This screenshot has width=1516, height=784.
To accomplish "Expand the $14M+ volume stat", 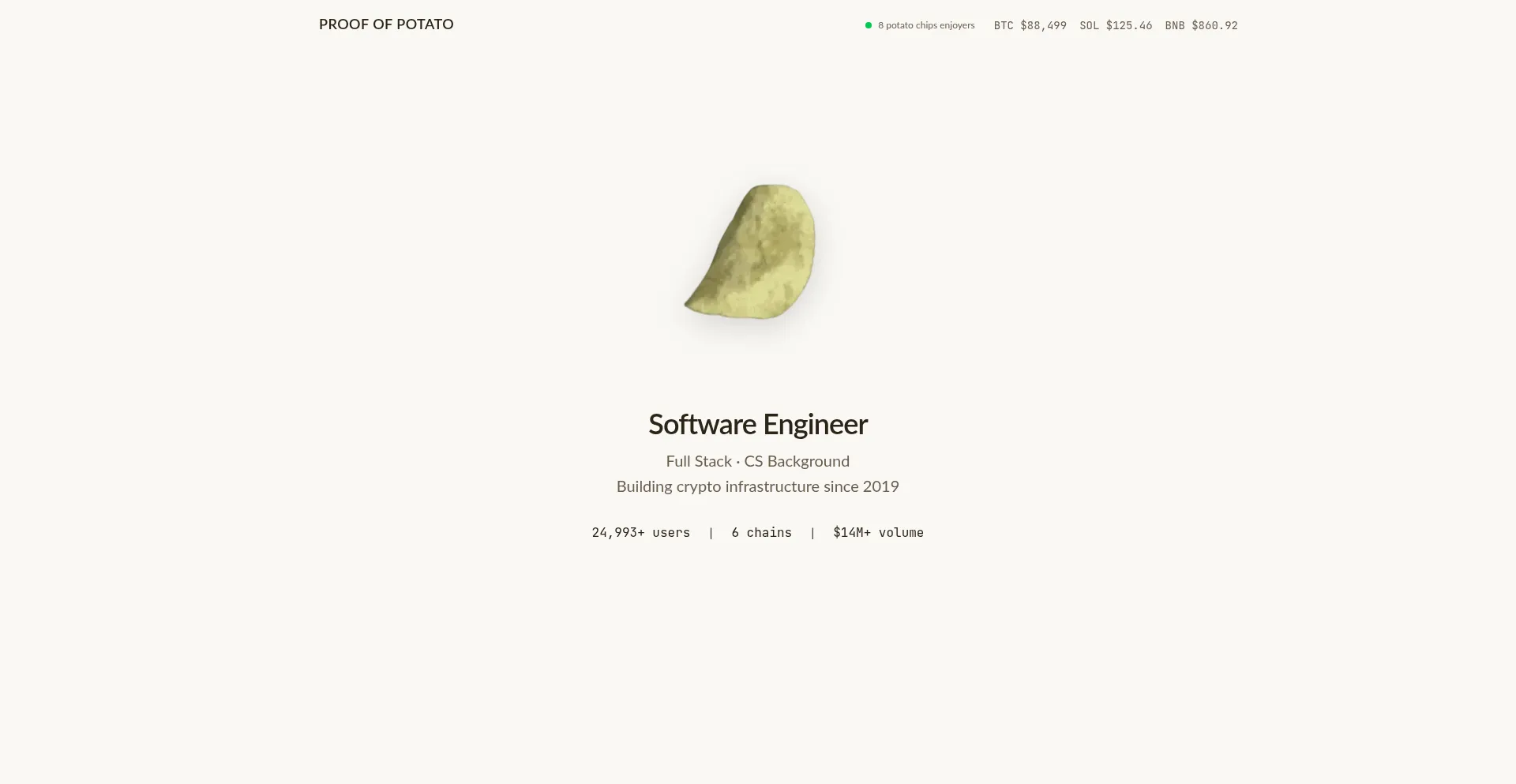I will [x=879, y=532].
